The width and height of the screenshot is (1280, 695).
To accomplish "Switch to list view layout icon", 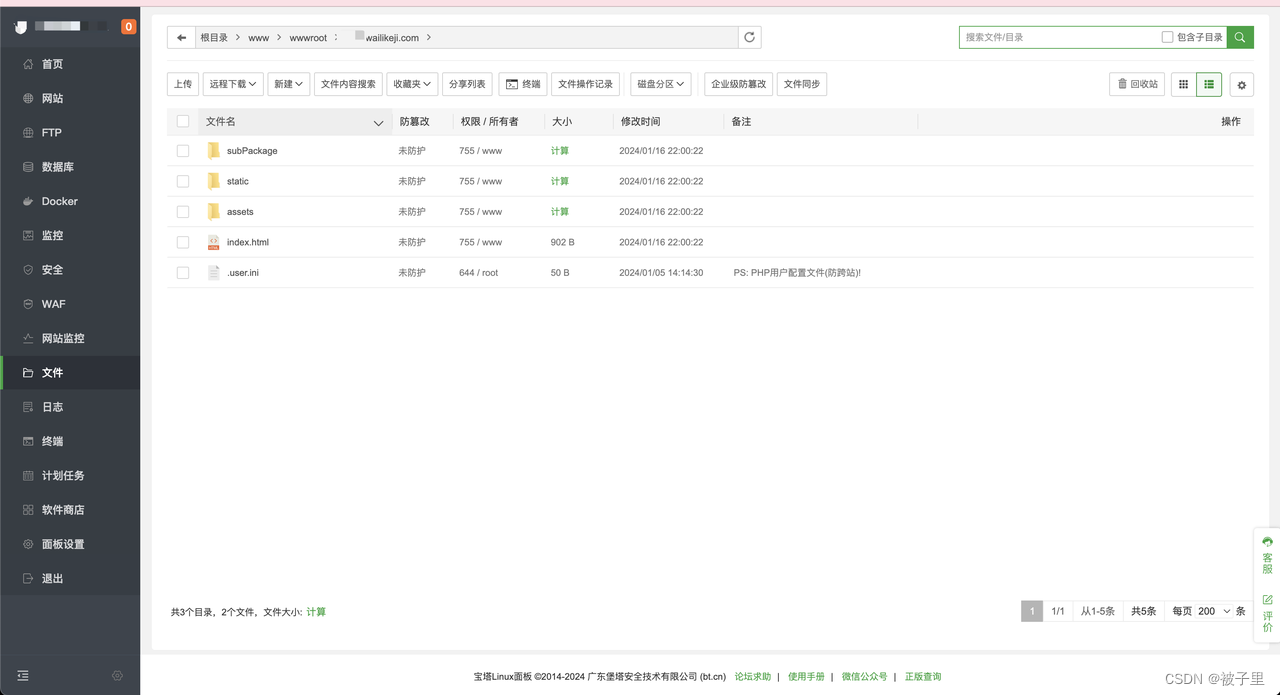I will pos(1209,84).
